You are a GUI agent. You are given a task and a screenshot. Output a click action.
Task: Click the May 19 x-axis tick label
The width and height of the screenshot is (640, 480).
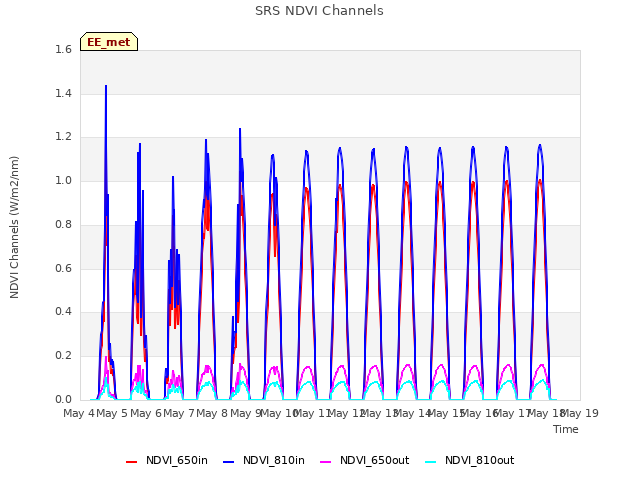pyautogui.click(x=580, y=413)
